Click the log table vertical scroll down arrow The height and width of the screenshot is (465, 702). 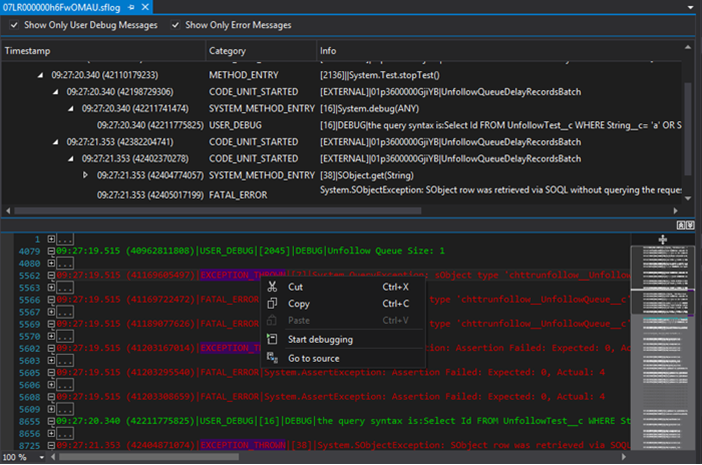click(688, 198)
